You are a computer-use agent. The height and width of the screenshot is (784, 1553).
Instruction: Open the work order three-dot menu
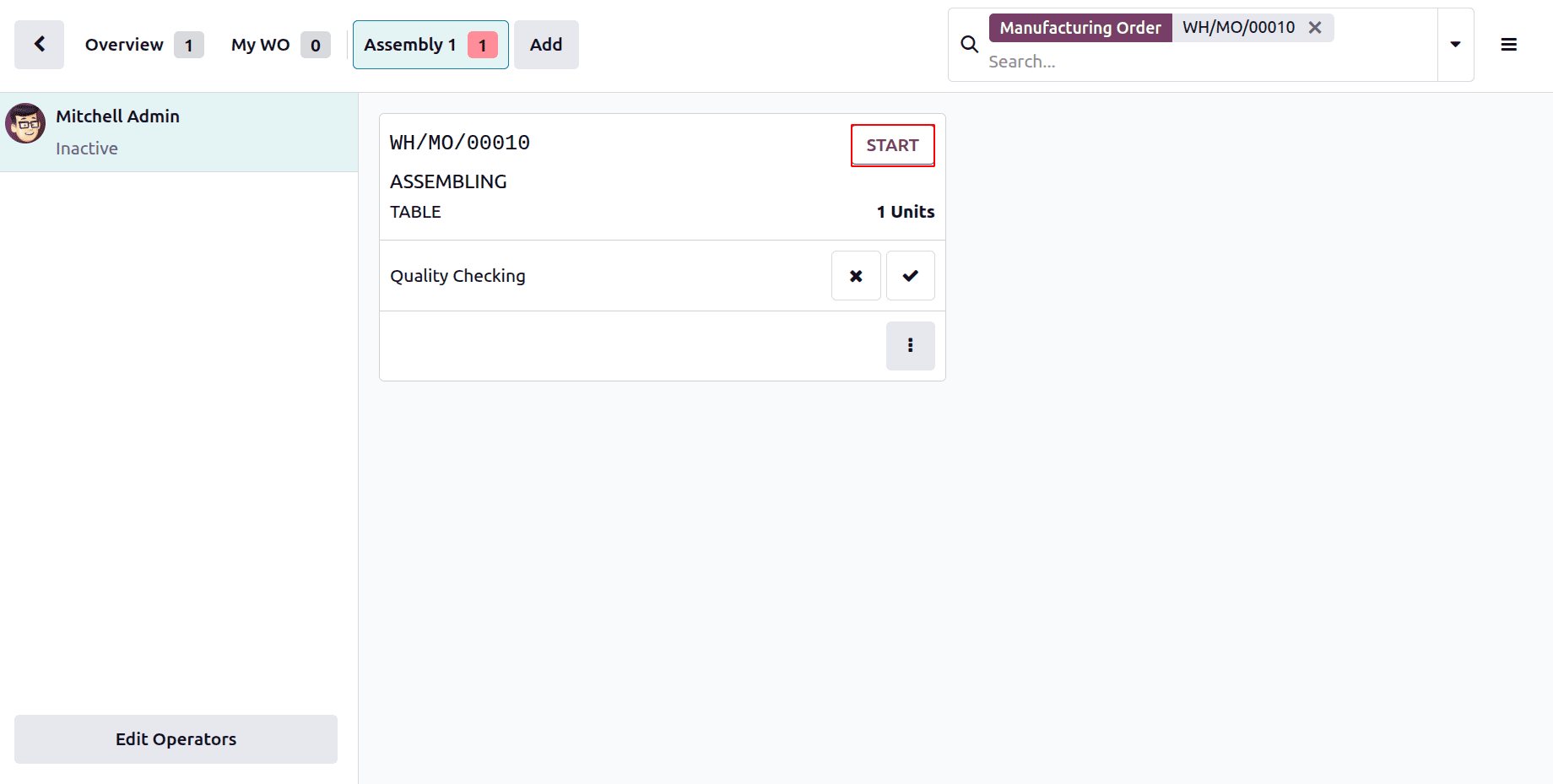click(911, 345)
